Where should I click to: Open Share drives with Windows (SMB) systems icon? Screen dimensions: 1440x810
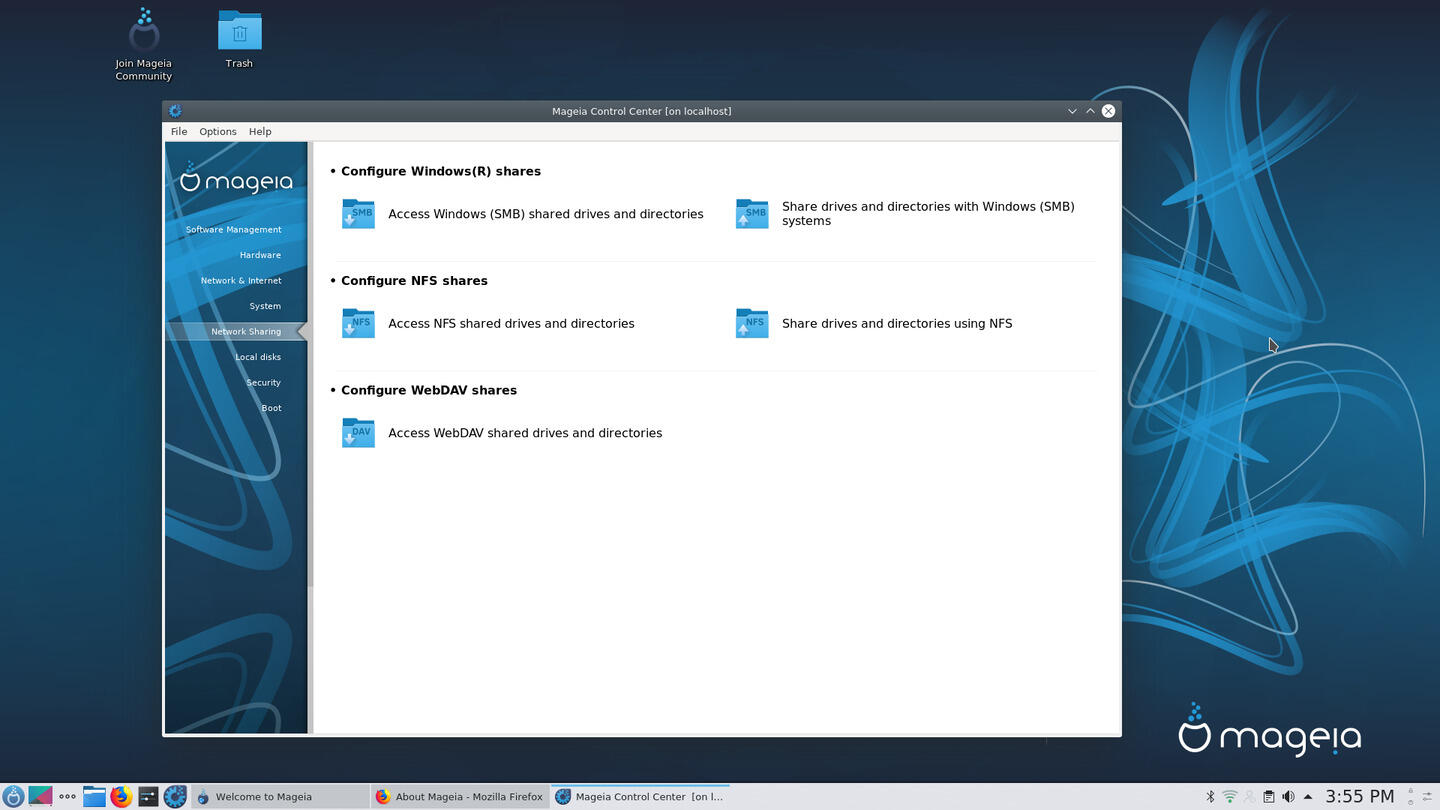[x=752, y=214]
